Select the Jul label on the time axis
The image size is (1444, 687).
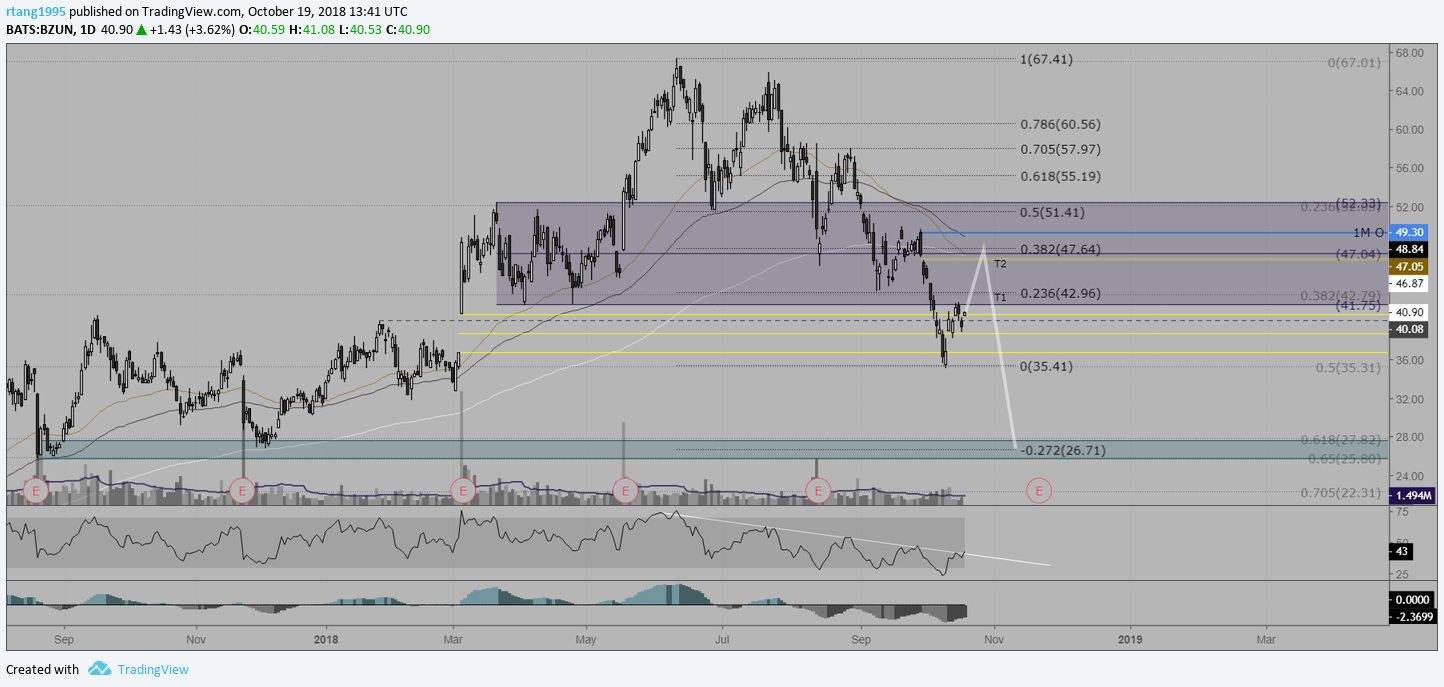pos(721,638)
